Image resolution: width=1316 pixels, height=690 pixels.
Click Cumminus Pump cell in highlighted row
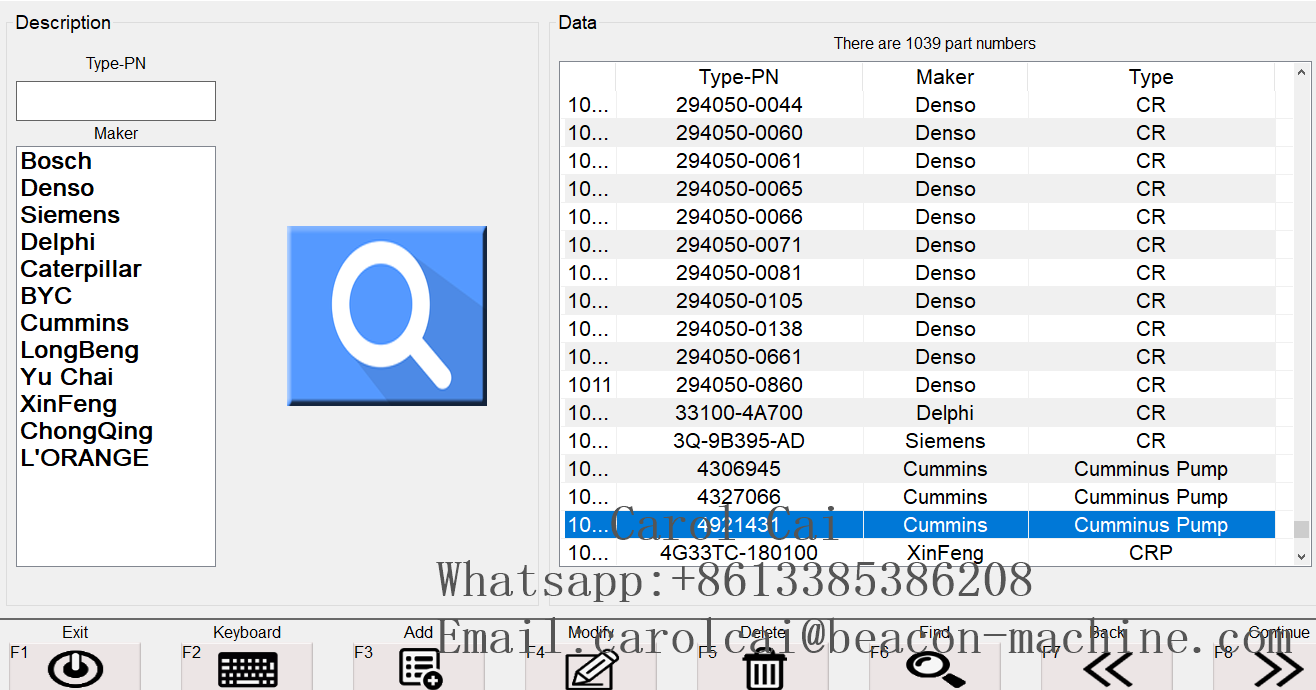(x=1151, y=525)
